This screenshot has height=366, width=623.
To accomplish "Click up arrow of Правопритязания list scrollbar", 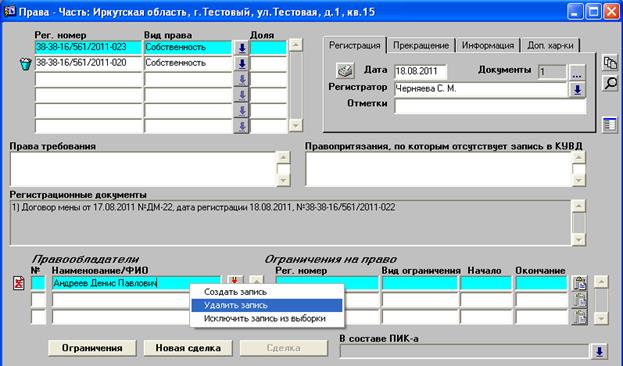I will (x=579, y=157).
